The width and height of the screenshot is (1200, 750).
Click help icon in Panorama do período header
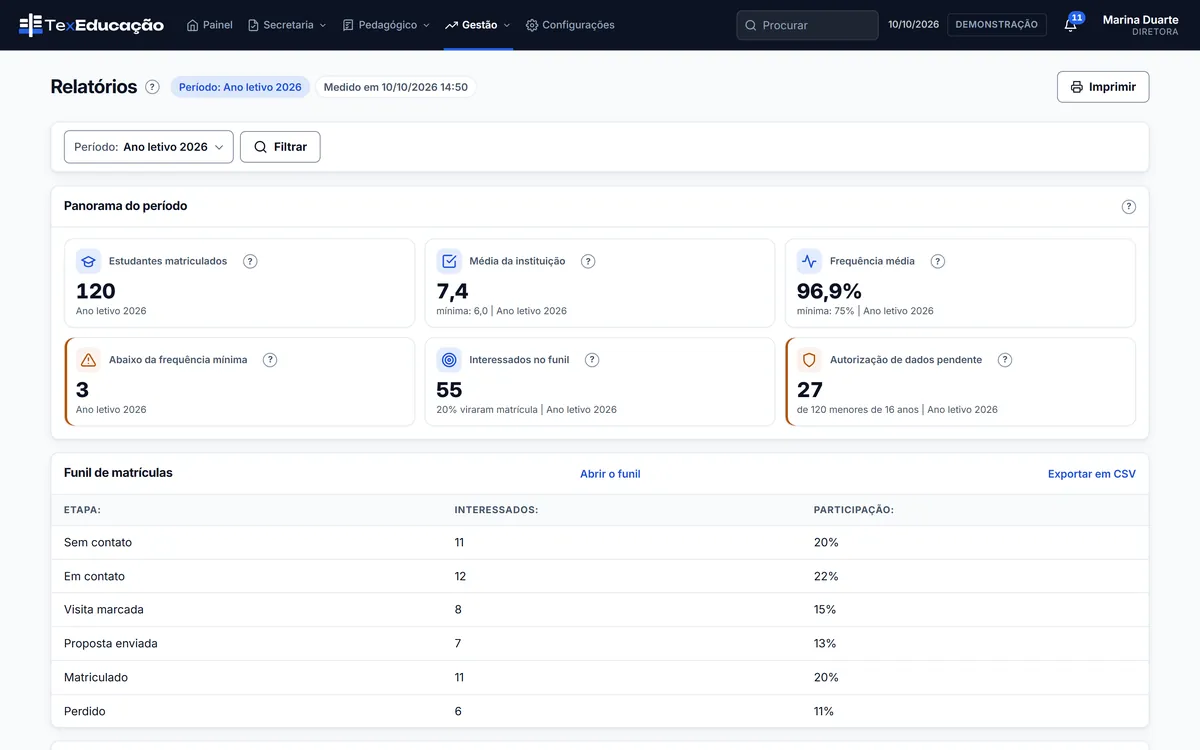pos(1129,207)
